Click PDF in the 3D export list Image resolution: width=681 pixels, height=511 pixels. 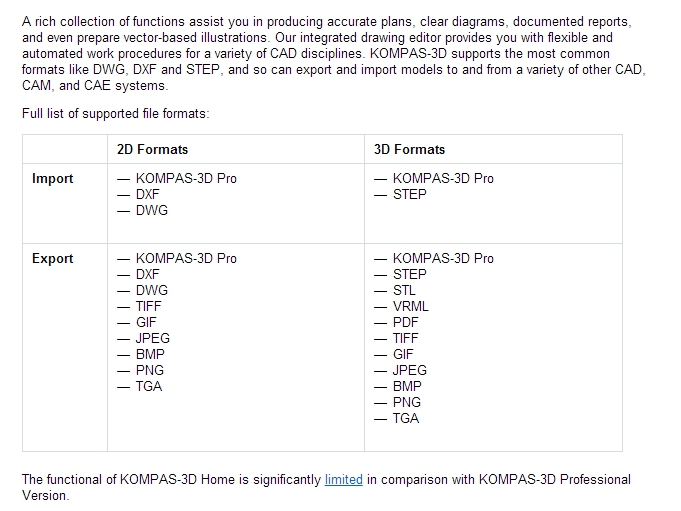point(405,322)
